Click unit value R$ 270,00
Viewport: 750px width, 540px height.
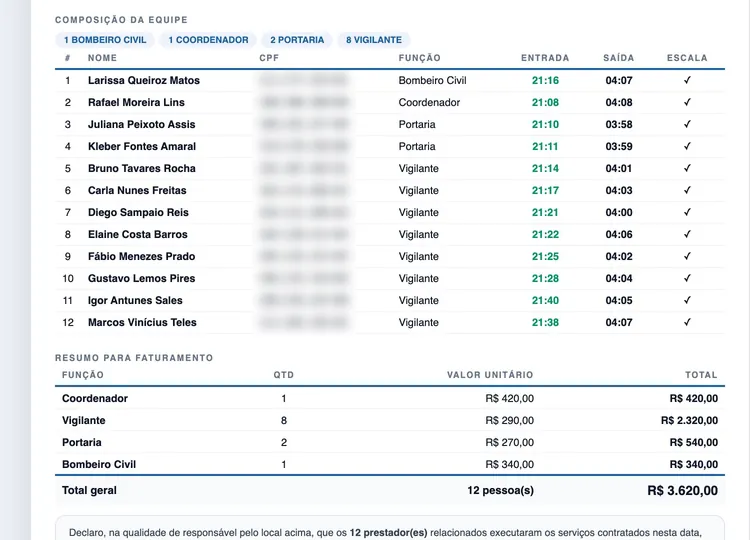[509, 442]
